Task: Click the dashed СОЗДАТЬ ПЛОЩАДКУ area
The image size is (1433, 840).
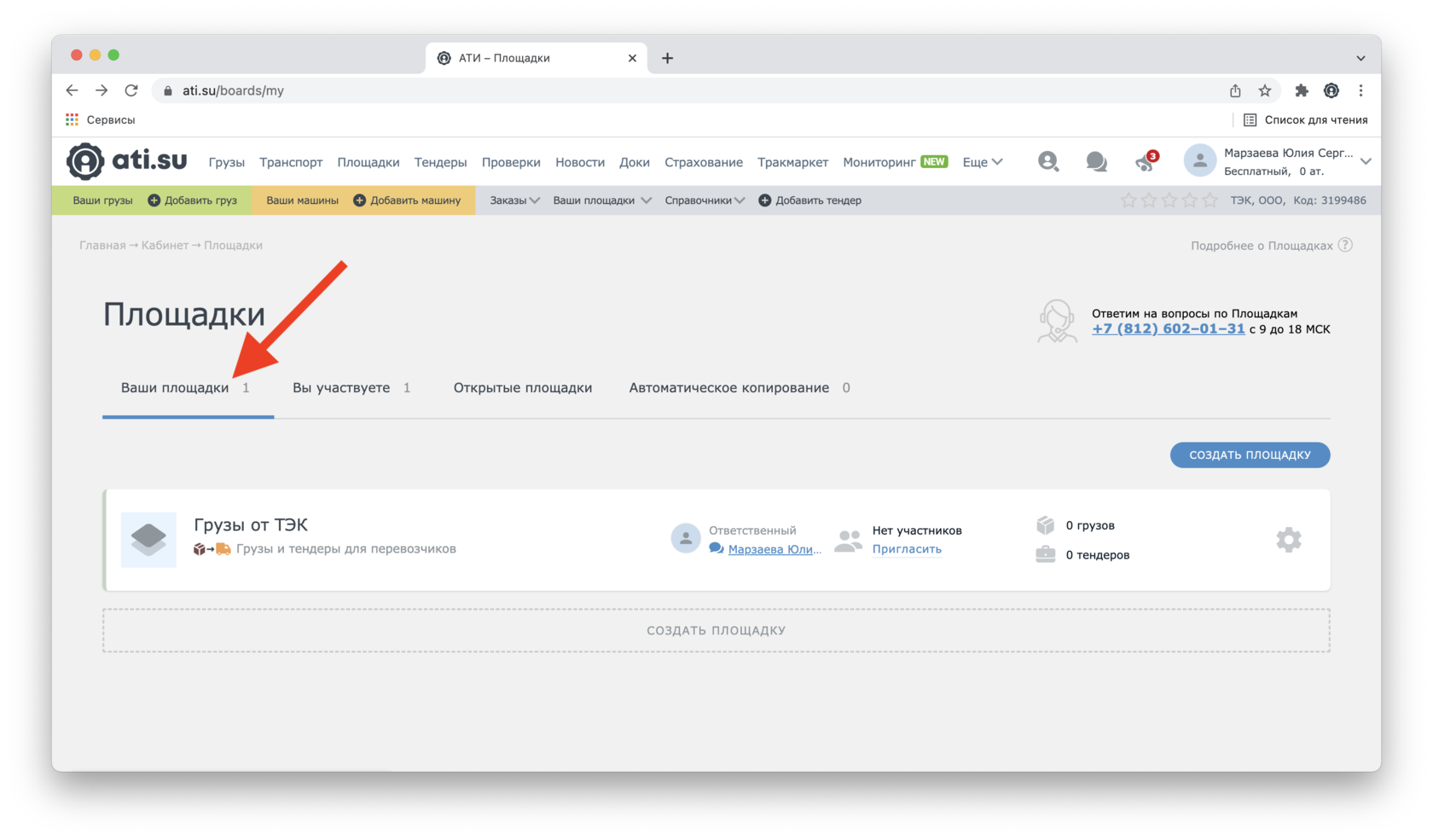Action: click(x=716, y=630)
